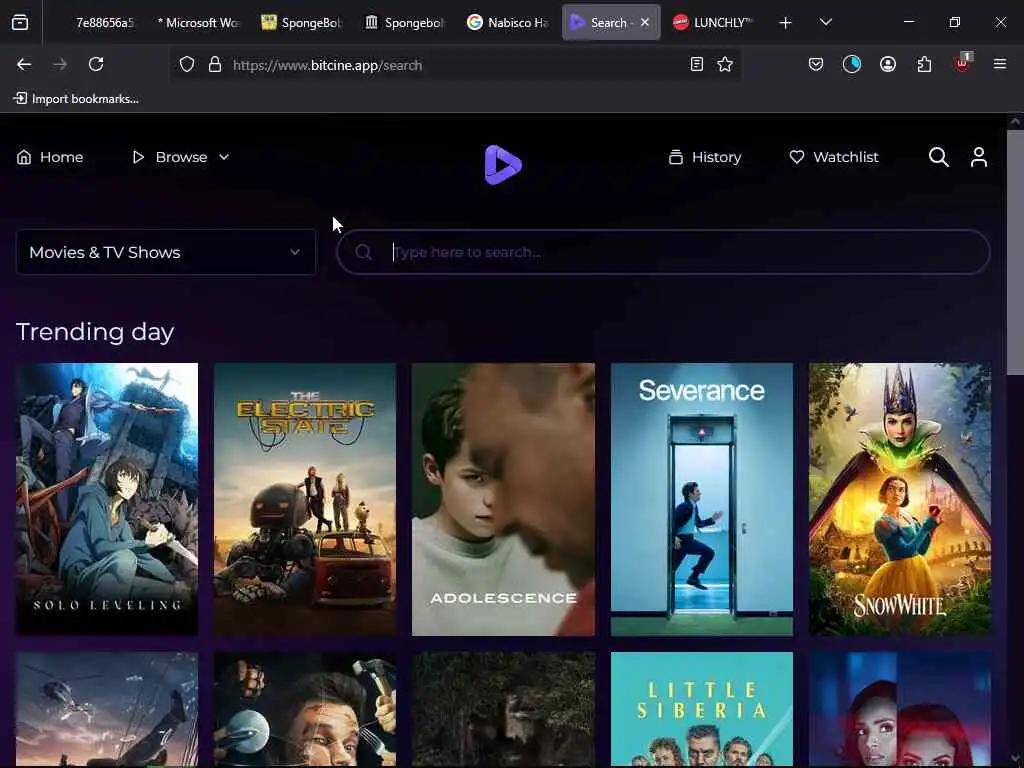Click the Firefox tab overview icon

20,22
